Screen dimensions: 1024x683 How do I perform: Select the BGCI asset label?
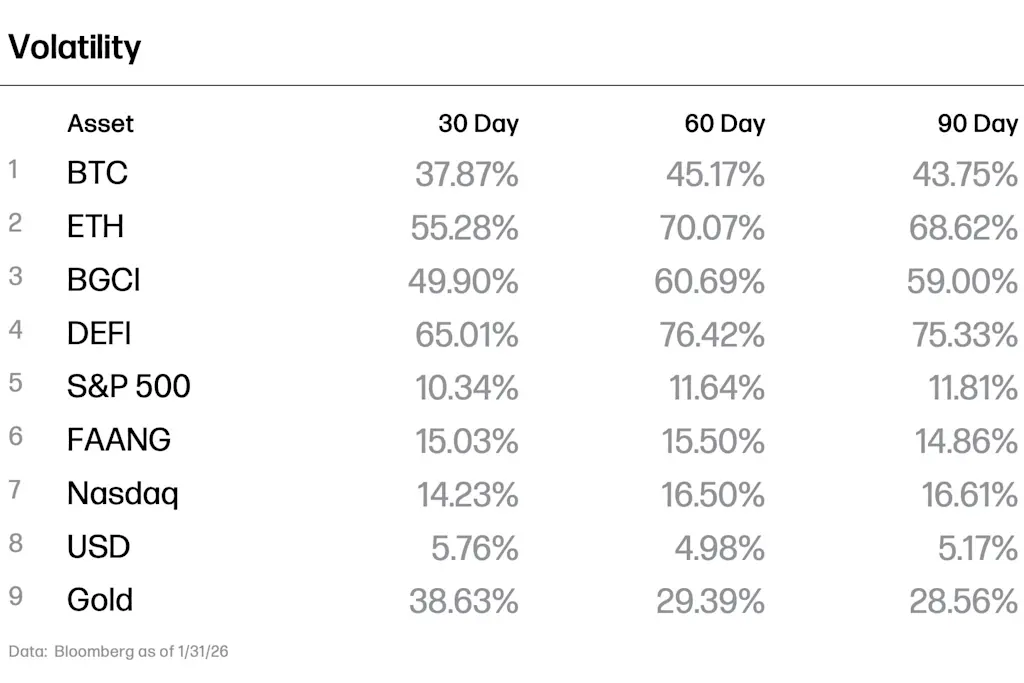tap(103, 280)
